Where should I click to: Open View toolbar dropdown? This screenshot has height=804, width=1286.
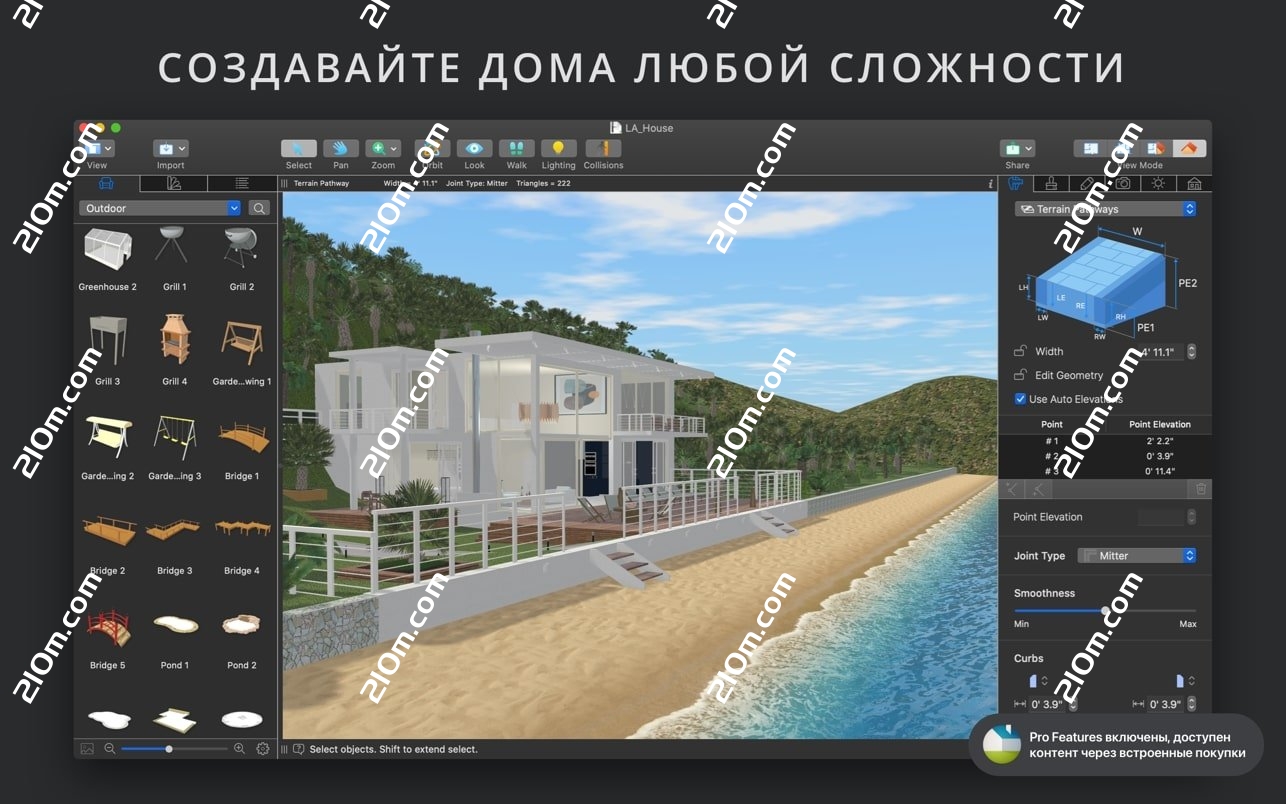97,148
